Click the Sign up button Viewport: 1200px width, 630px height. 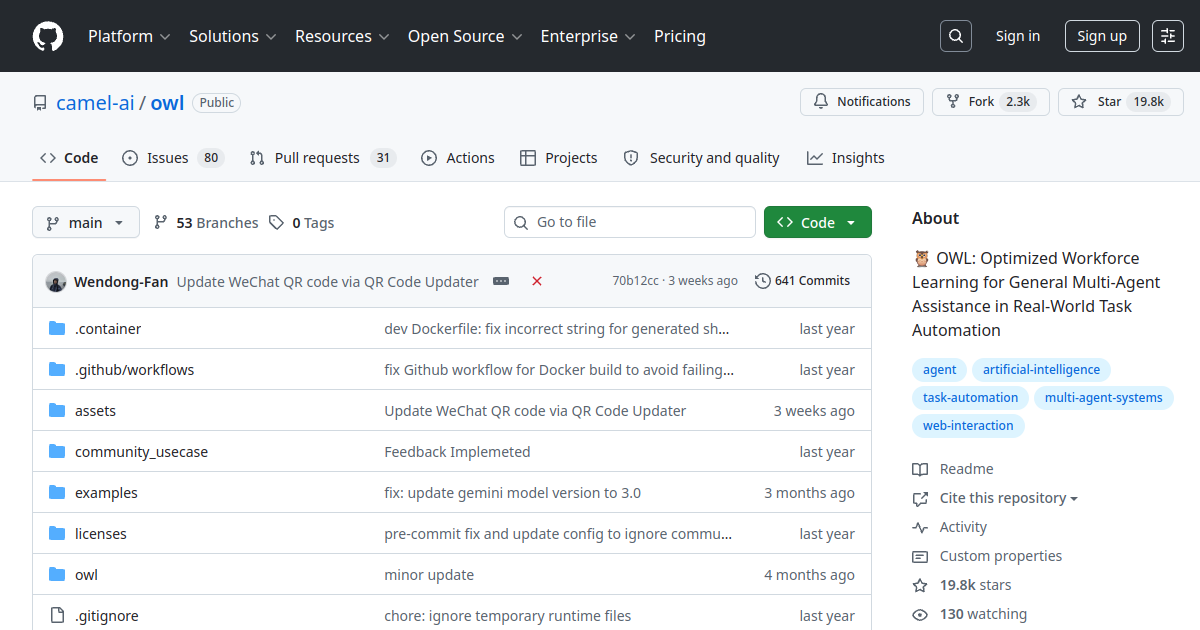(1102, 36)
